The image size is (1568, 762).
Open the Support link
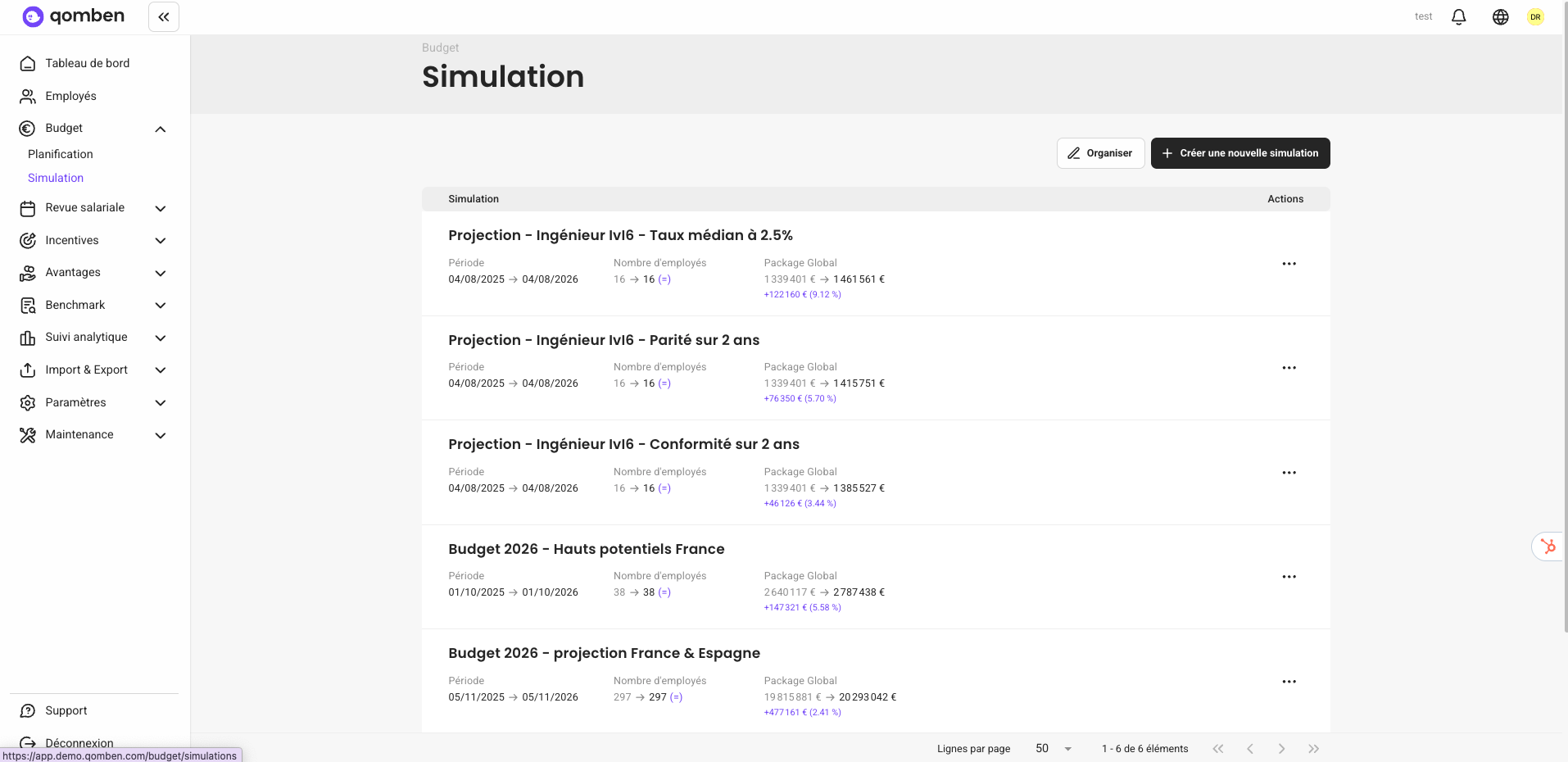[x=66, y=710]
